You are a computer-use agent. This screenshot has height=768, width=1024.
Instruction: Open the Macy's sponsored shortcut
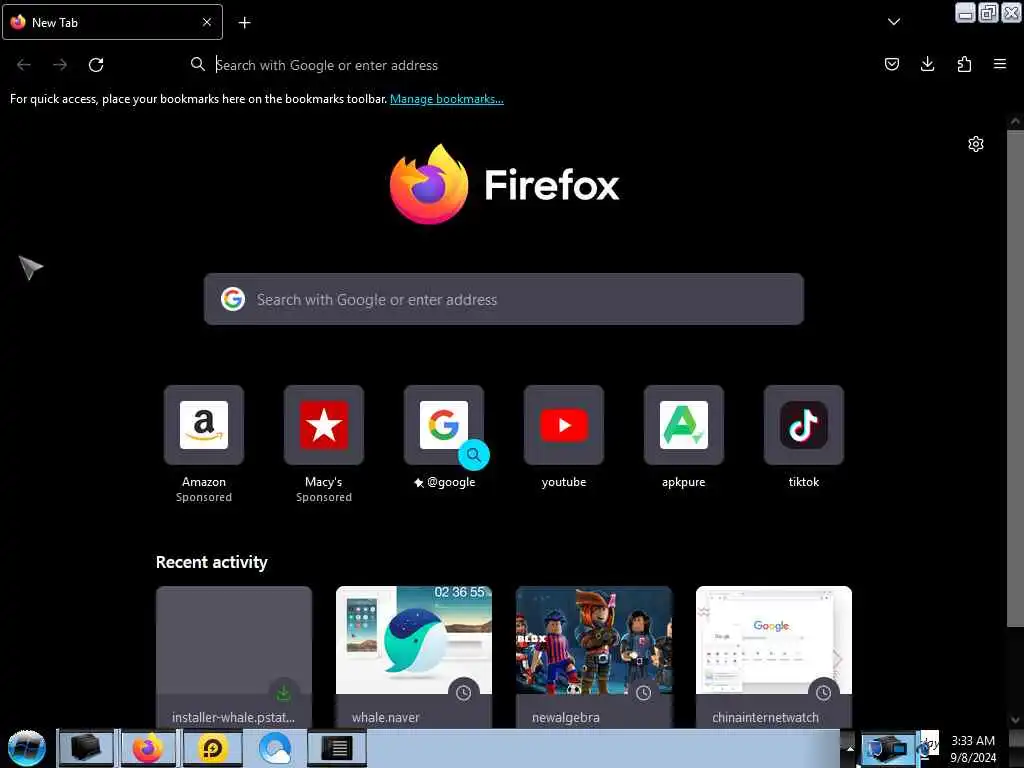coord(324,444)
